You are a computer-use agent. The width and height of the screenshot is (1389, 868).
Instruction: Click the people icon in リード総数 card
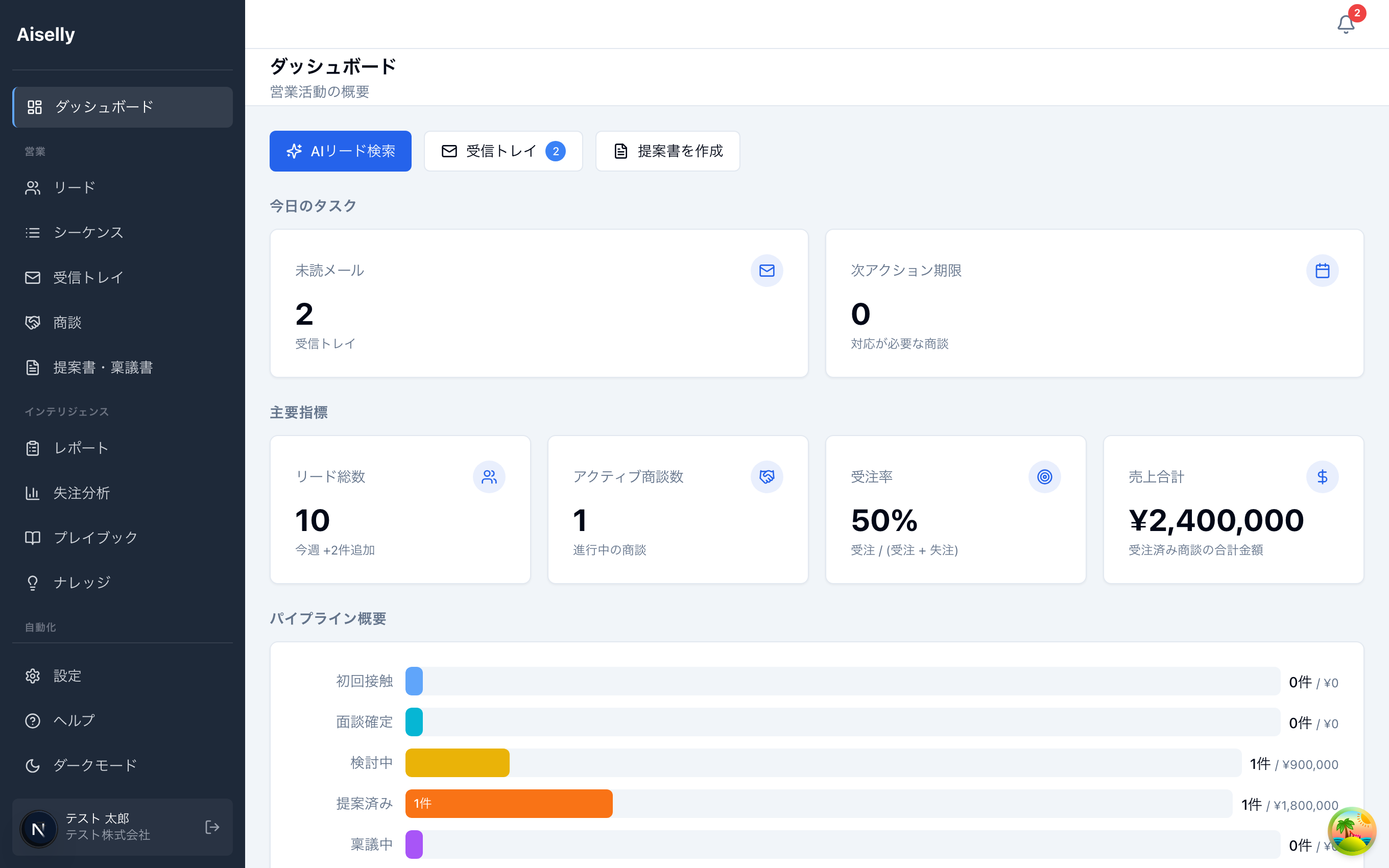(x=489, y=477)
